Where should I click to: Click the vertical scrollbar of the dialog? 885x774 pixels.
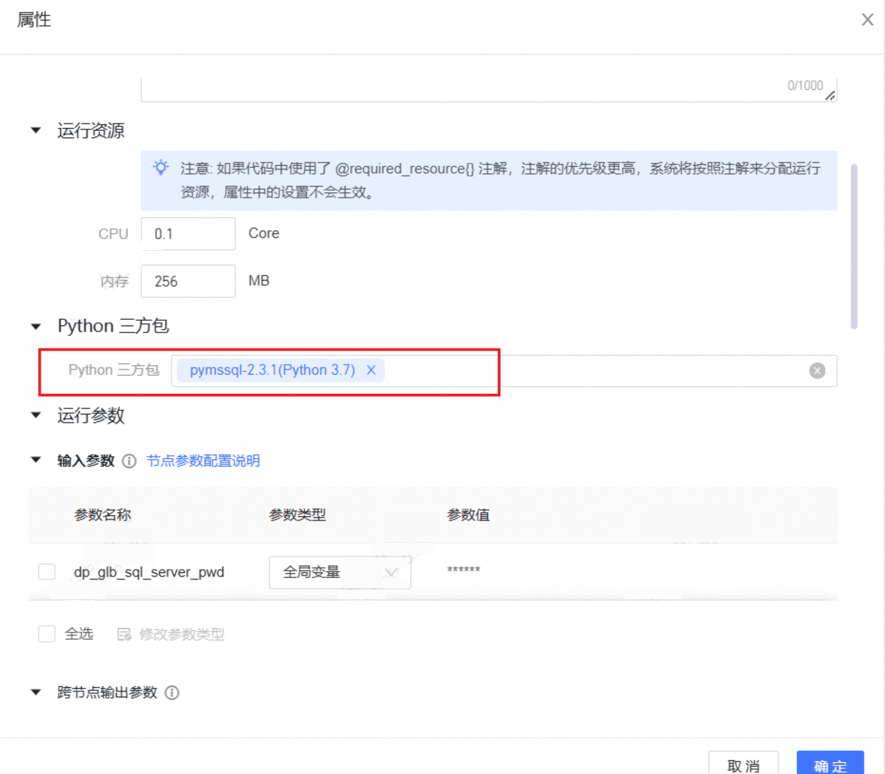[x=854, y=246]
